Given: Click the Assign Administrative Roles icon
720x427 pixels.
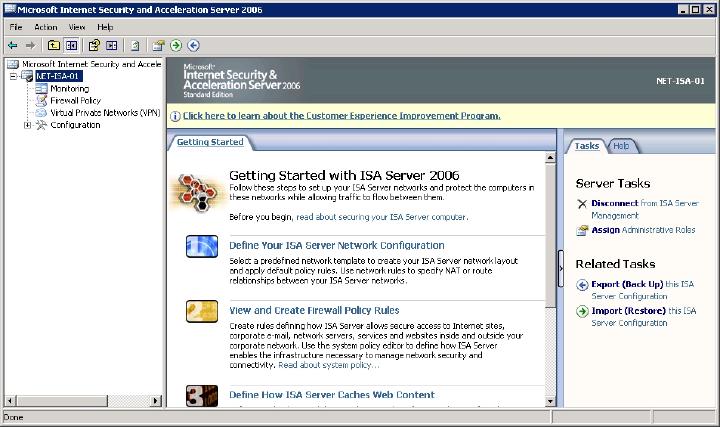Looking at the screenshot, I should (582, 230).
